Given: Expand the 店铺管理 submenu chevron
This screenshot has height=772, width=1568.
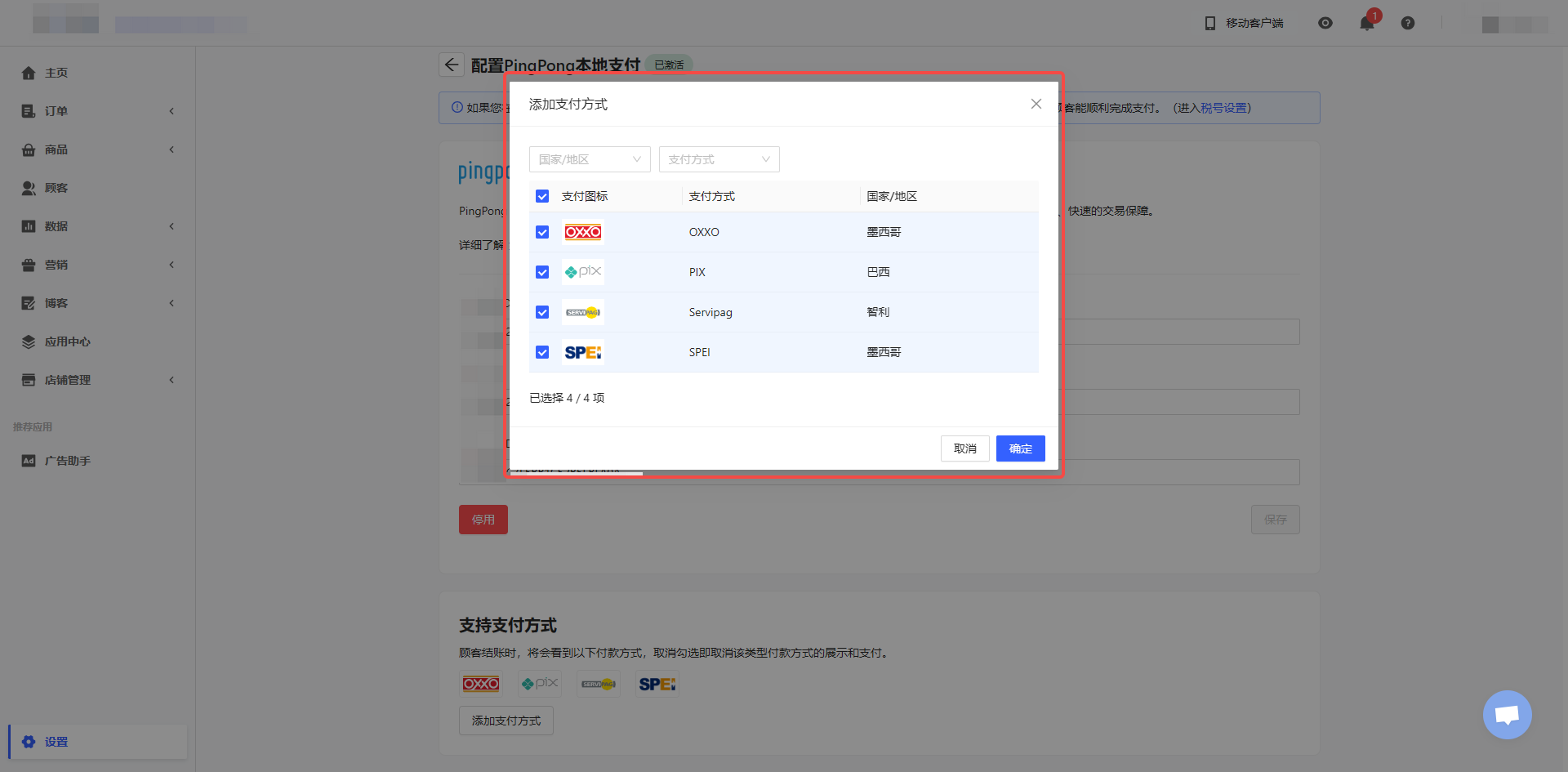Looking at the screenshot, I should point(171,380).
